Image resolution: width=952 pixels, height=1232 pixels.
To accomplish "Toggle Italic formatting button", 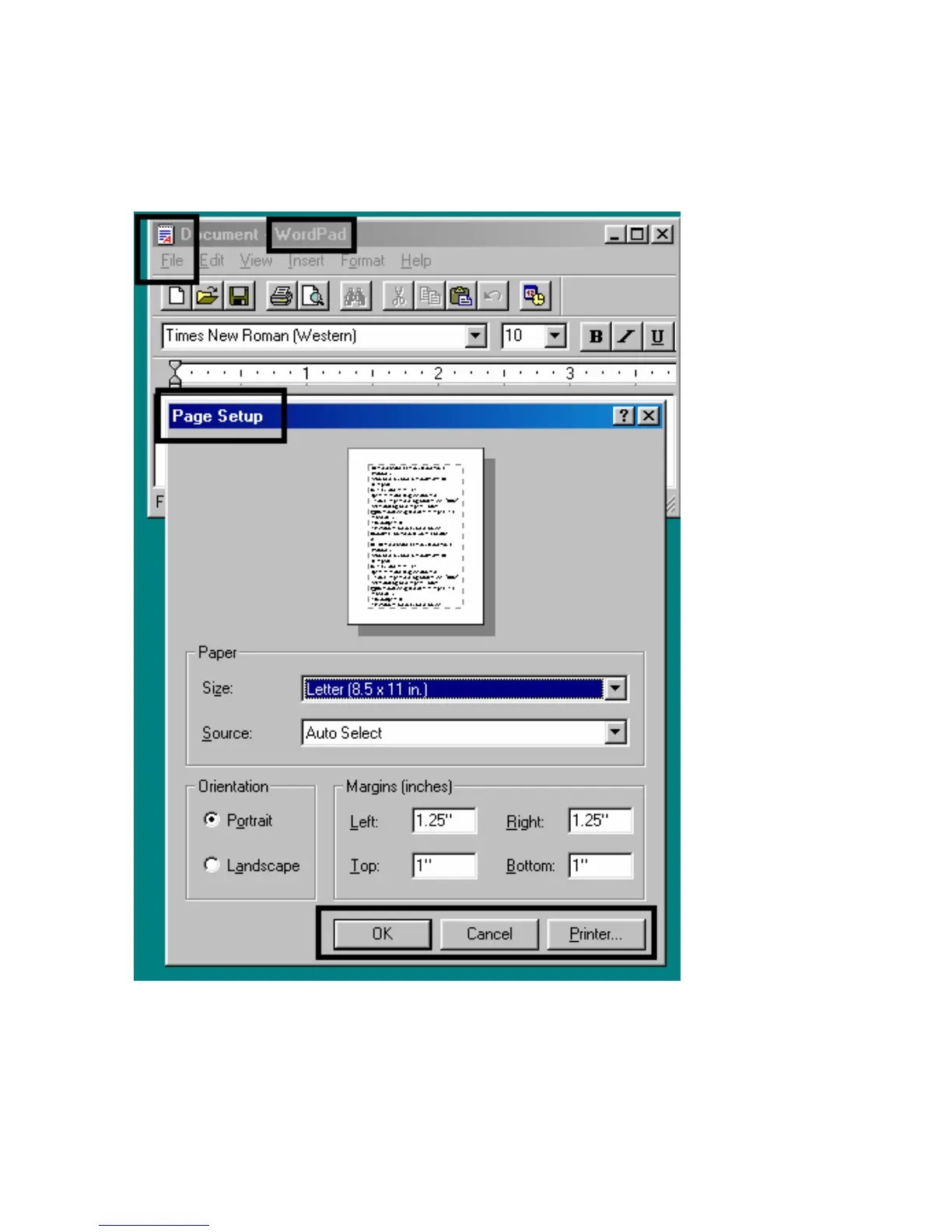I will pyautogui.click(x=626, y=337).
